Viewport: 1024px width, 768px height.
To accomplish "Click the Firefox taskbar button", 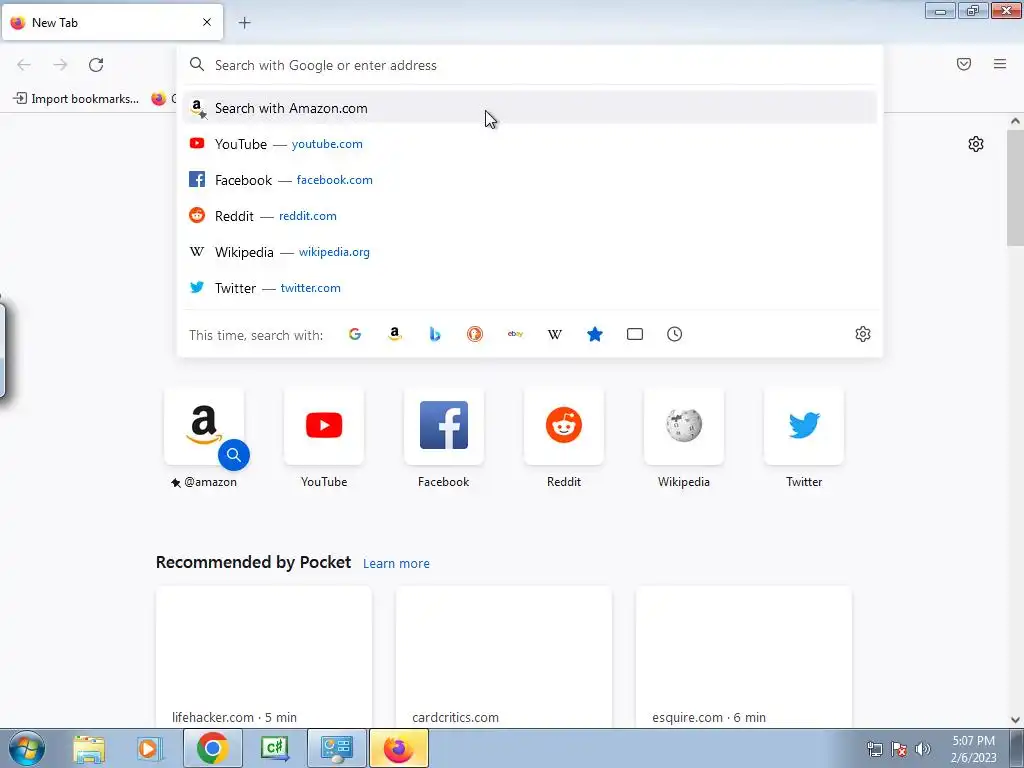I will (399, 748).
